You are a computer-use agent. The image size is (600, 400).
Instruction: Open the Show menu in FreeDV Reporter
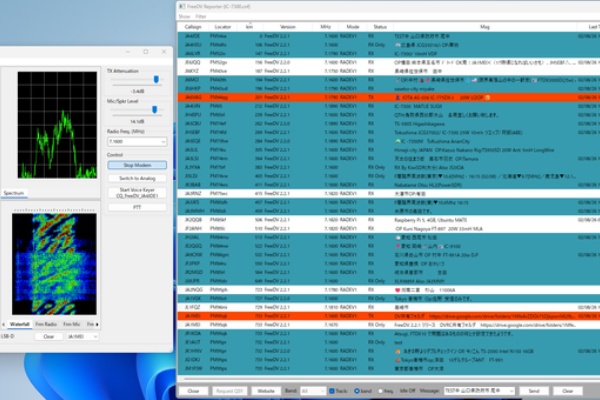tap(184, 16)
